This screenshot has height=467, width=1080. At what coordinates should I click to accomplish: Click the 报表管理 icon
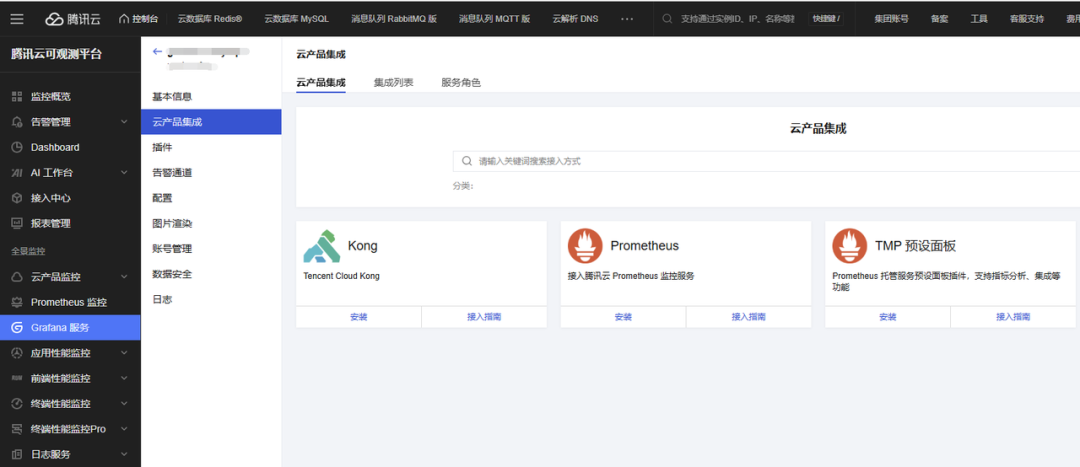click(x=17, y=223)
